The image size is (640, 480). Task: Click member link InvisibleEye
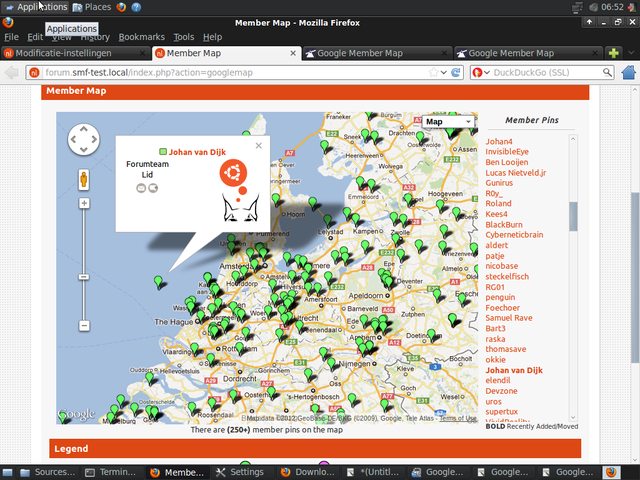coord(507,152)
